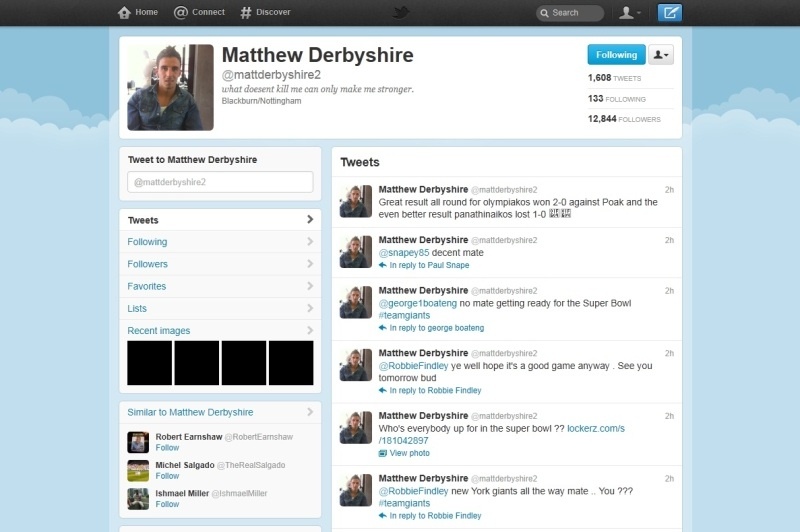Click the #teamgiants hashtag in Super Bowl tweet
Screen dimensions: 800x532
(x=404, y=315)
